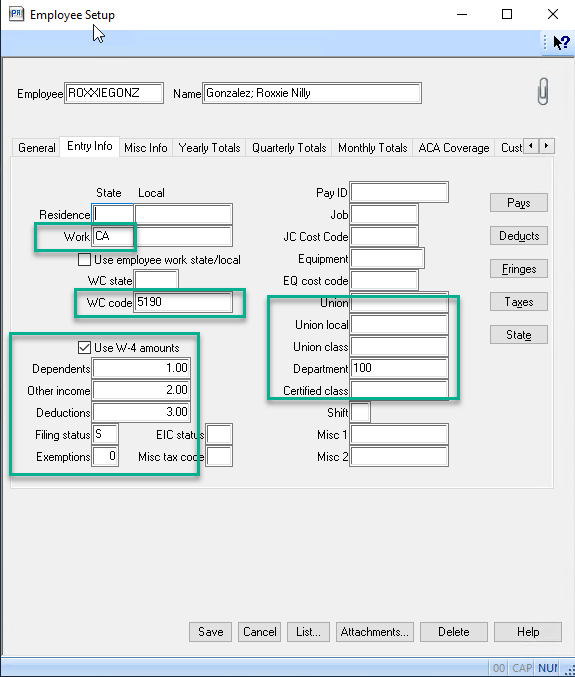Enable Use employee work state/local

tap(84, 259)
